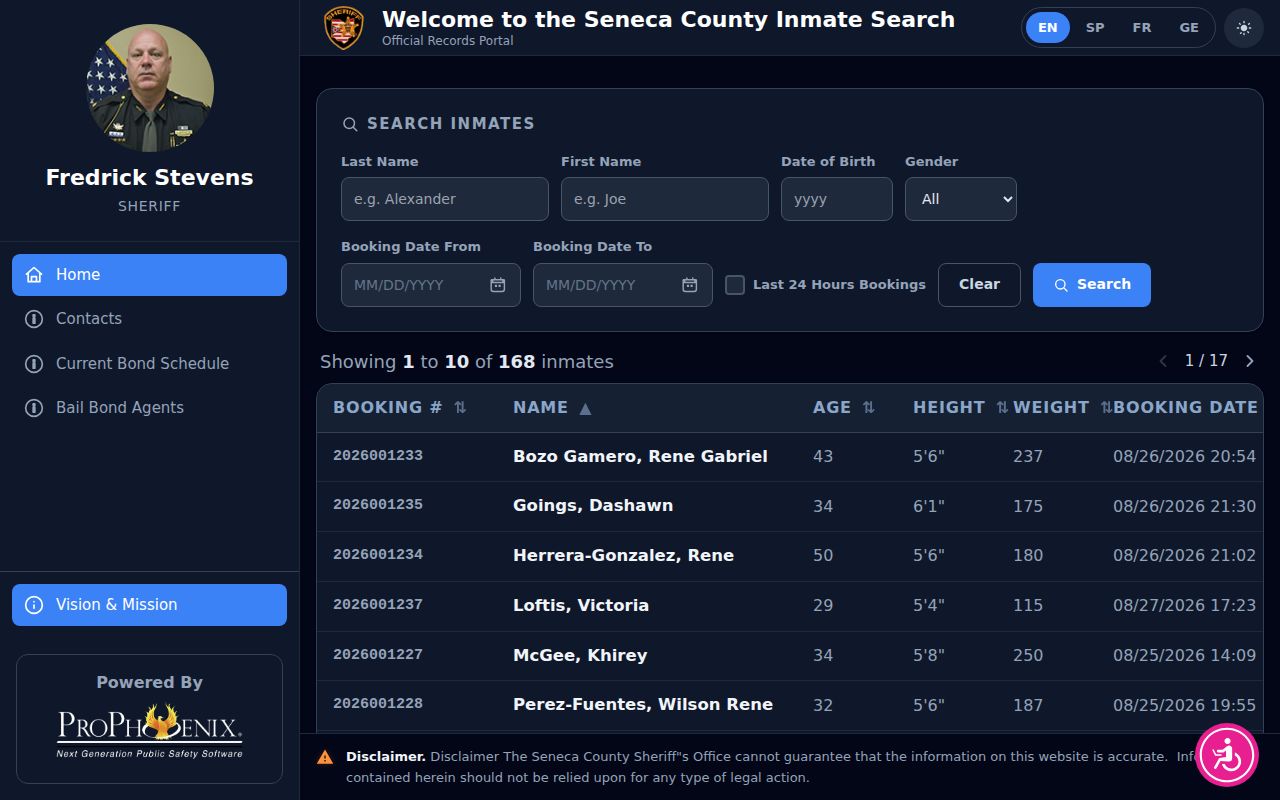The width and height of the screenshot is (1280, 800).
Task: Click the First Name input field
Action: click(665, 199)
